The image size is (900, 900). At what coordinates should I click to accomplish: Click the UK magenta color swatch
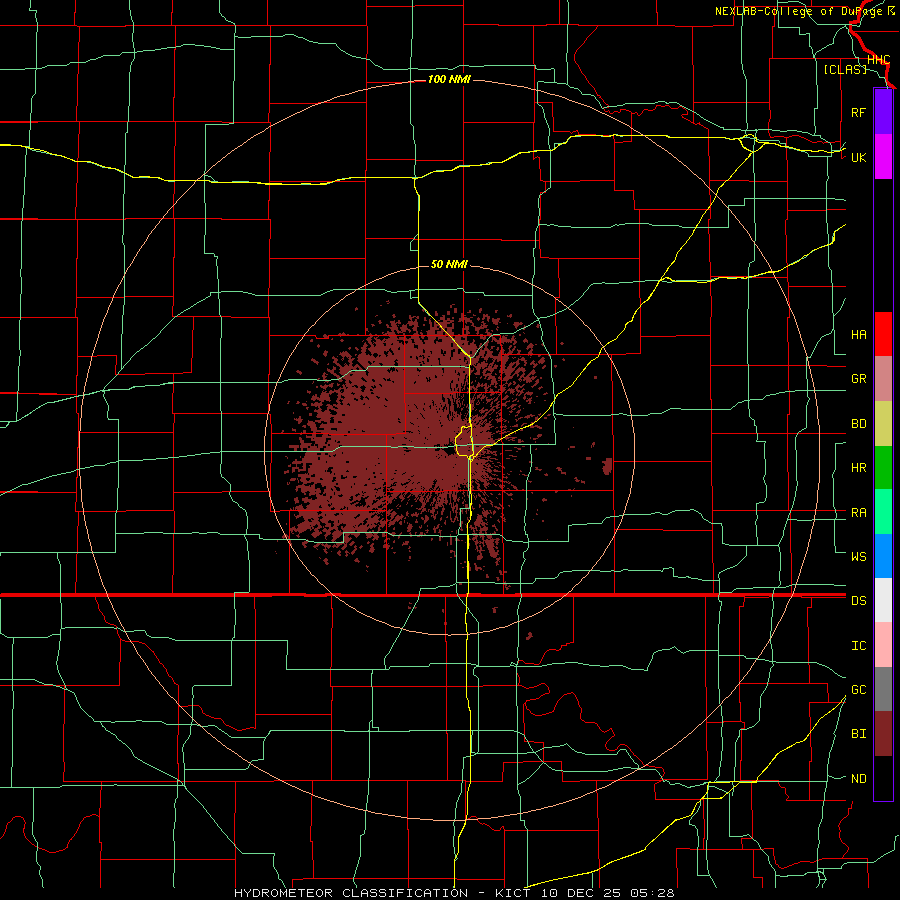[x=883, y=157]
